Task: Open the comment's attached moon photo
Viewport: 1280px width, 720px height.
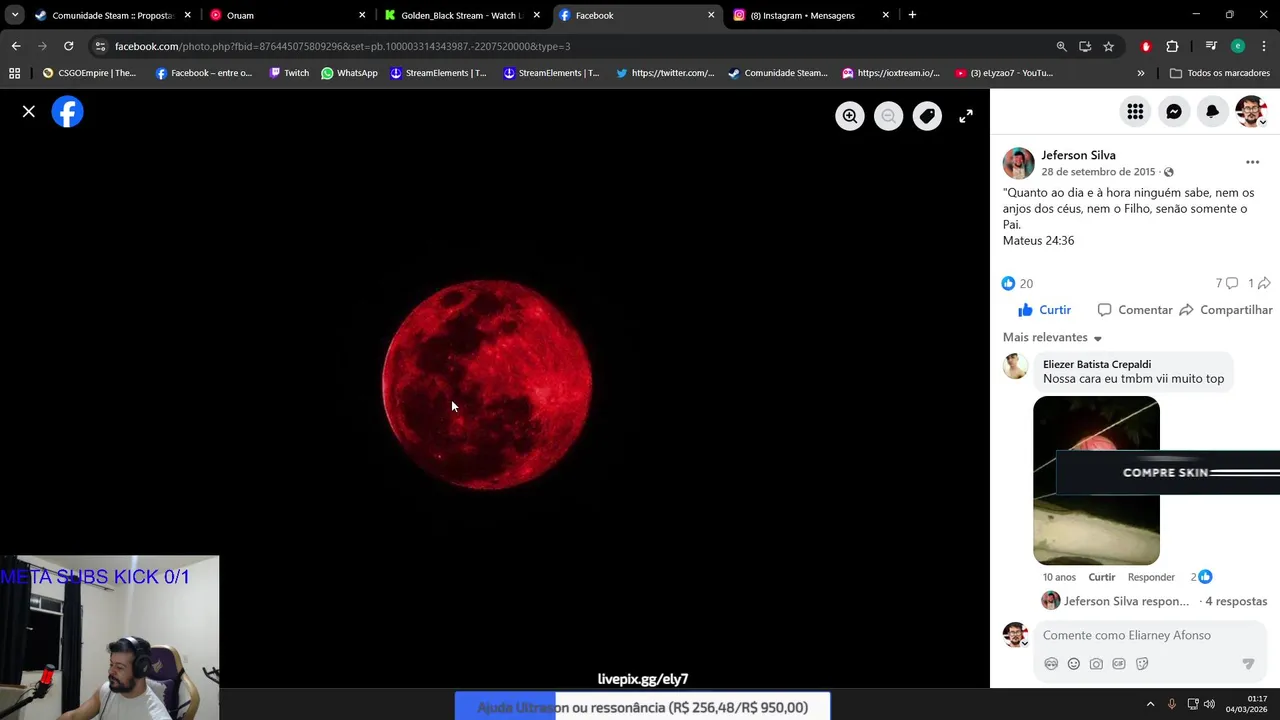Action: [1096, 480]
